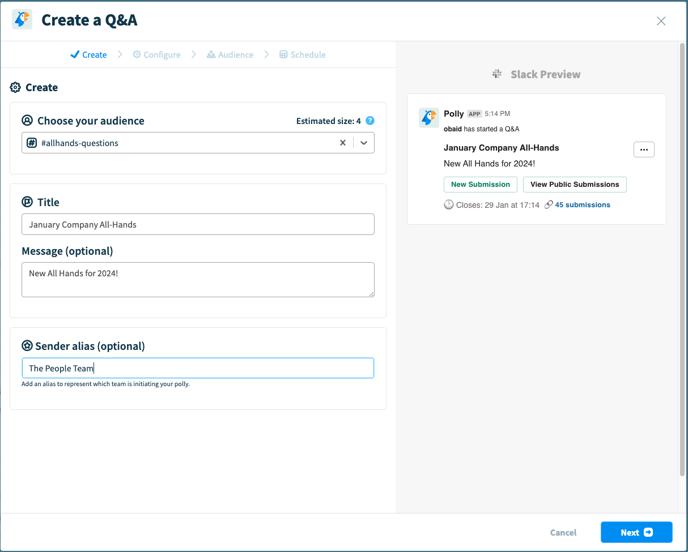The image size is (688, 552).
Task: Go to the Audience step
Action: (230, 54)
